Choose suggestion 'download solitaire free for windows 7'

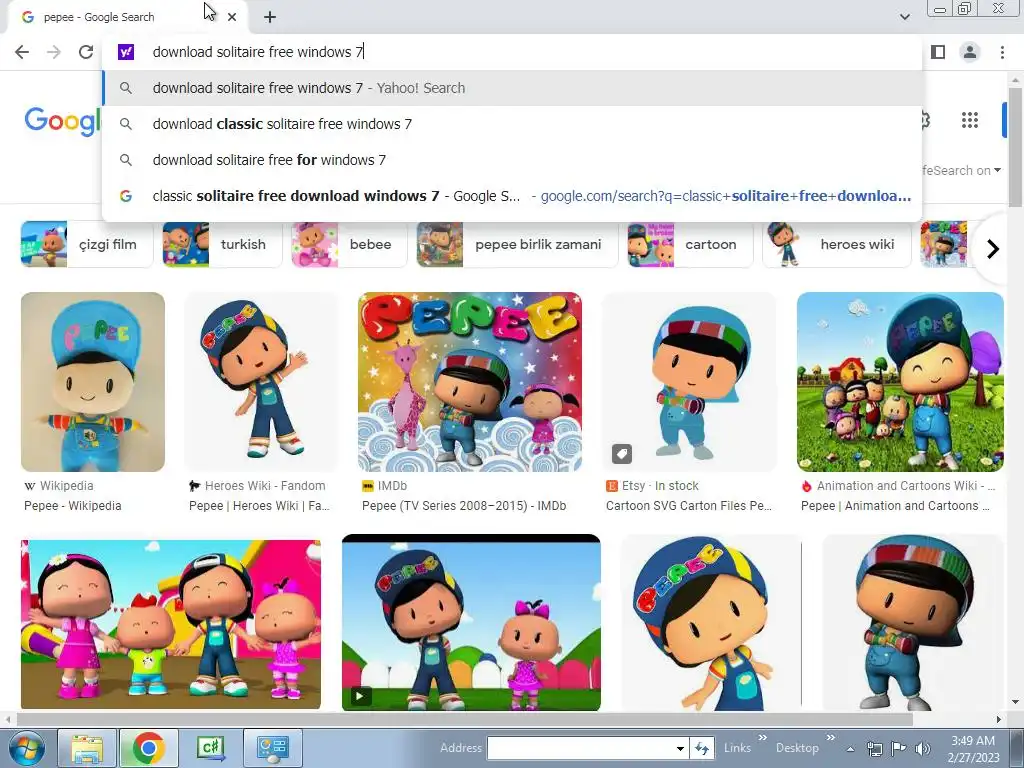point(512,160)
